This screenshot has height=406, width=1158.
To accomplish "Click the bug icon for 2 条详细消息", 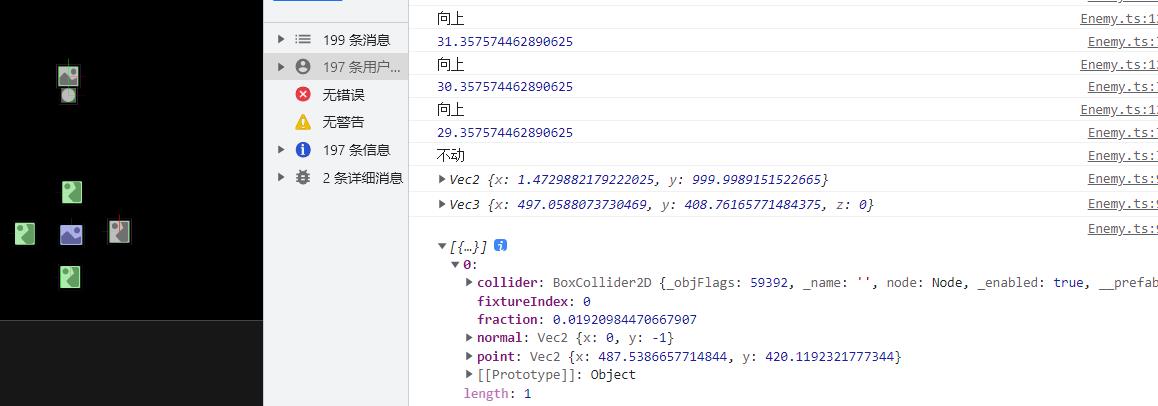I will 303,177.
